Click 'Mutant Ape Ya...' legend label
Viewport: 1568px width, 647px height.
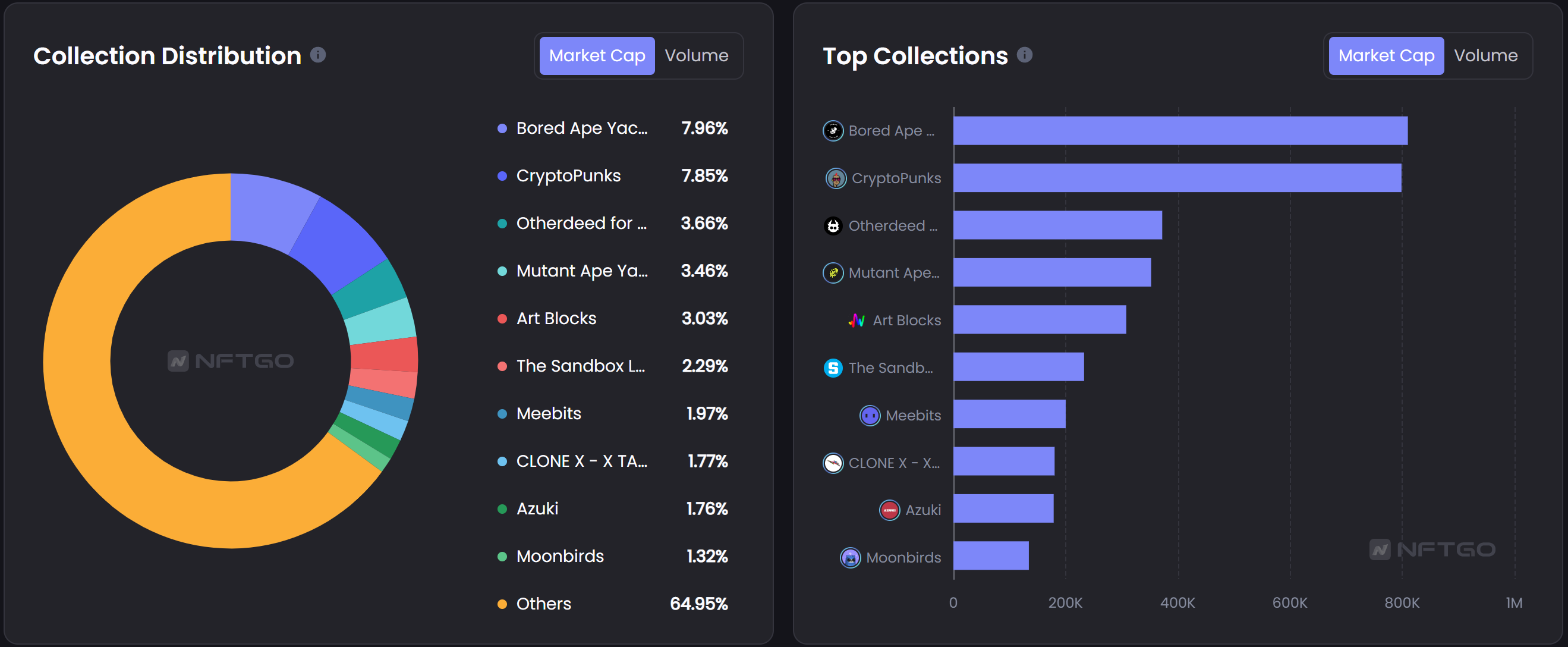[x=582, y=271]
